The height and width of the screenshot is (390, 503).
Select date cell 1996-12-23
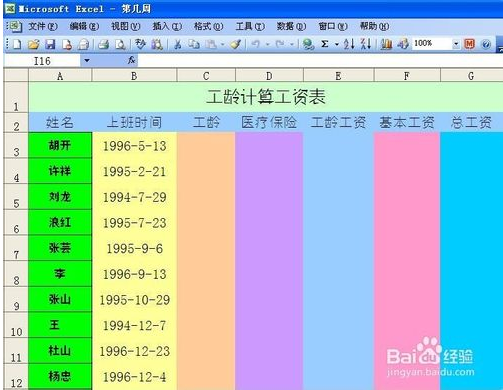[134, 351]
